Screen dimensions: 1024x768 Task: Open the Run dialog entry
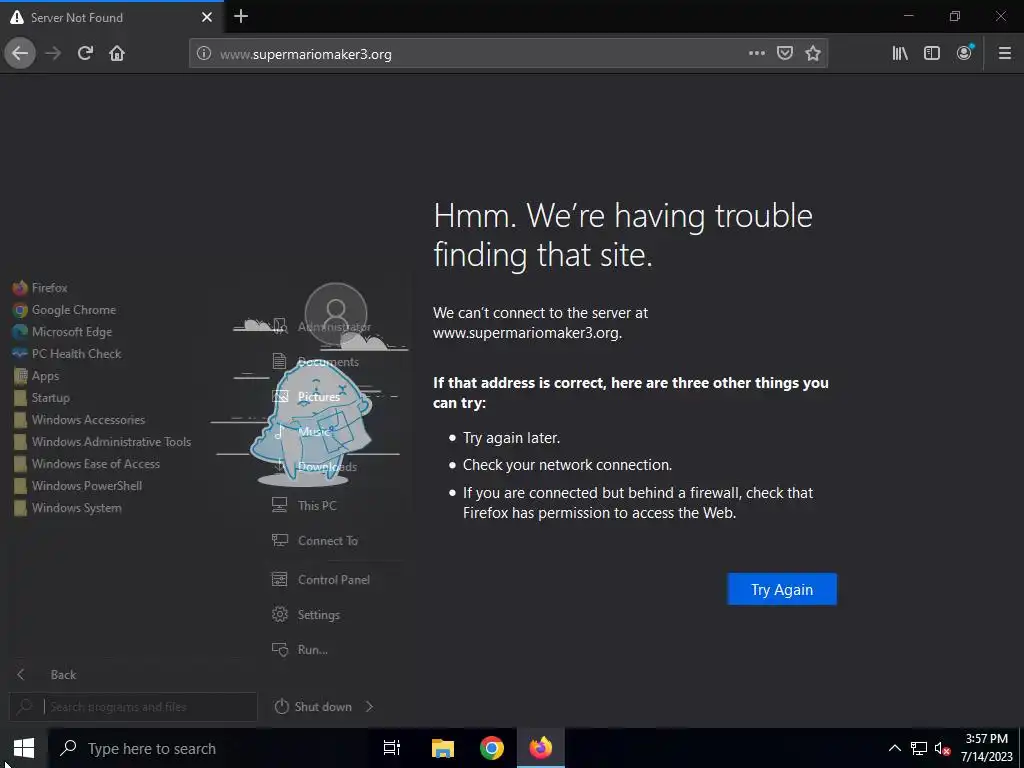(300, 650)
